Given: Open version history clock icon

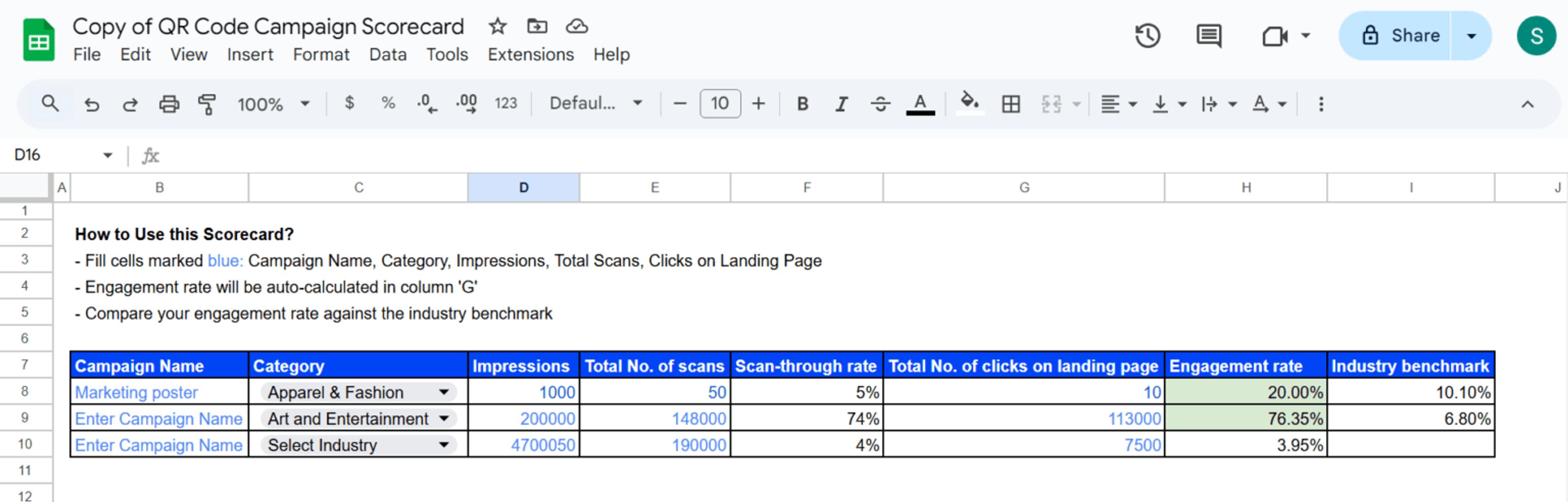Looking at the screenshot, I should [1147, 35].
